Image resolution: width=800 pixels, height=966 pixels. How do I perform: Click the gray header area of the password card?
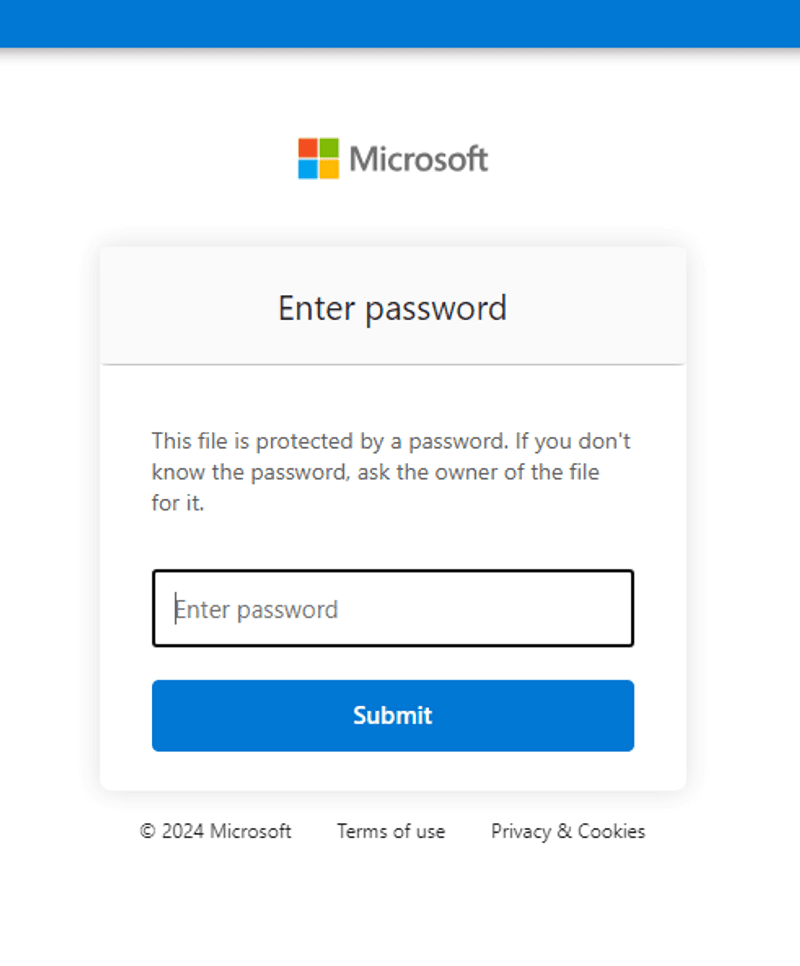[x=393, y=306]
